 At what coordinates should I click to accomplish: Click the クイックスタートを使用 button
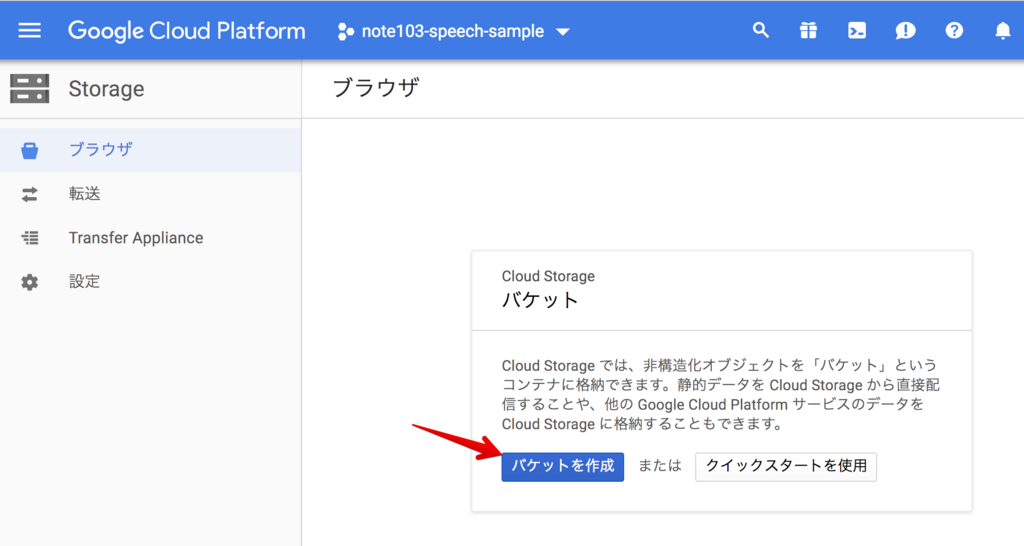pos(786,466)
